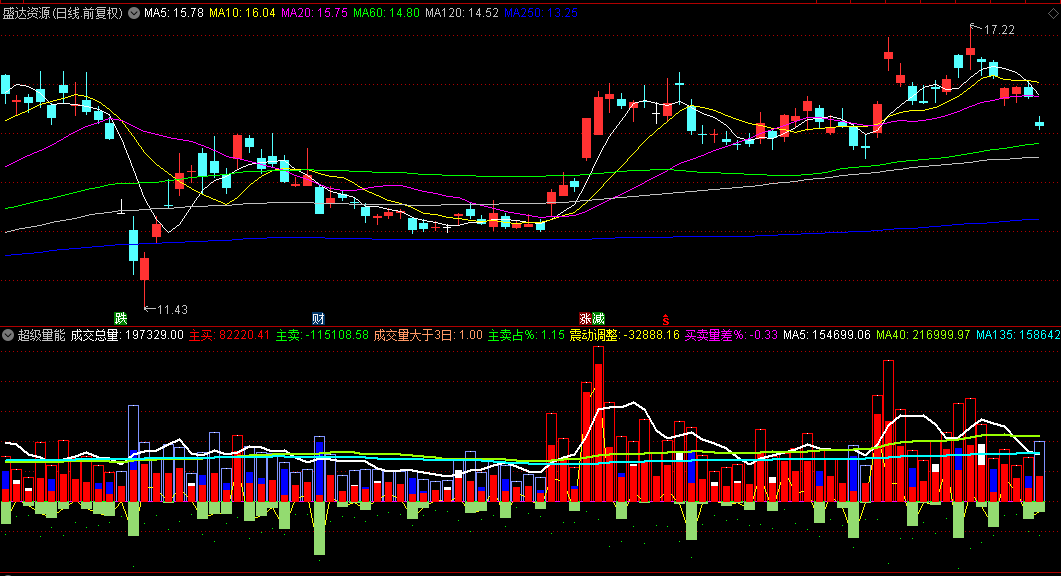
Task: Click the green 减 event marker
Action: tap(598, 318)
